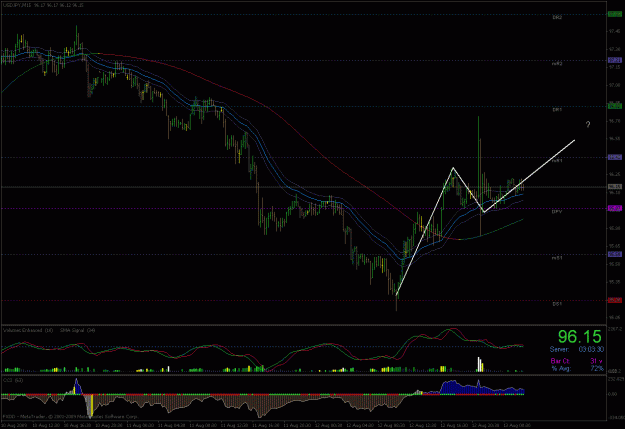Click the mS1 pivot level label

(x=557, y=258)
